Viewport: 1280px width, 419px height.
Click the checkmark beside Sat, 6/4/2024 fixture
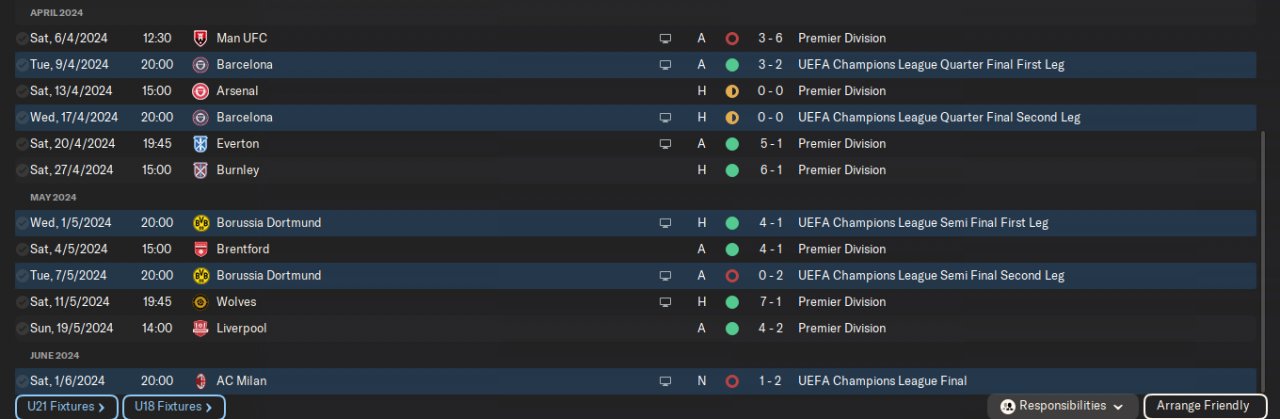(x=22, y=38)
